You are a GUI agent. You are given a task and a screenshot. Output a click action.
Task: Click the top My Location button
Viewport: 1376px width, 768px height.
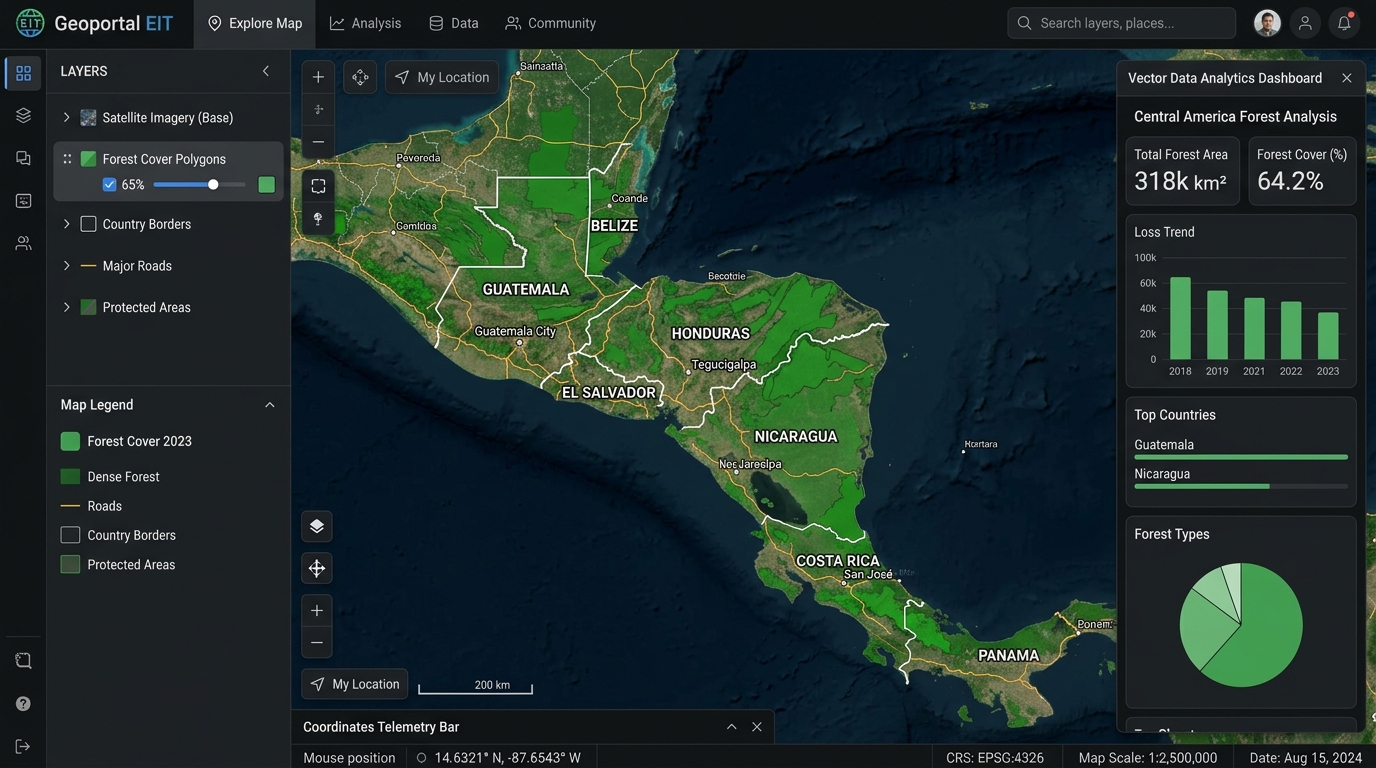(442, 77)
